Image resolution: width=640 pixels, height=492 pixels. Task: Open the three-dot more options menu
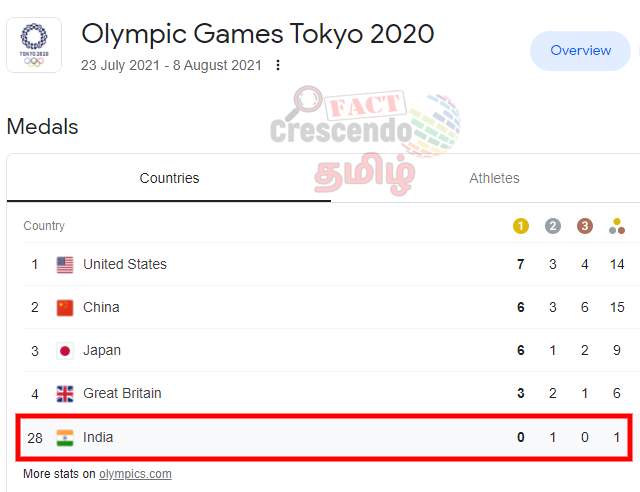(x=278, y=65)
